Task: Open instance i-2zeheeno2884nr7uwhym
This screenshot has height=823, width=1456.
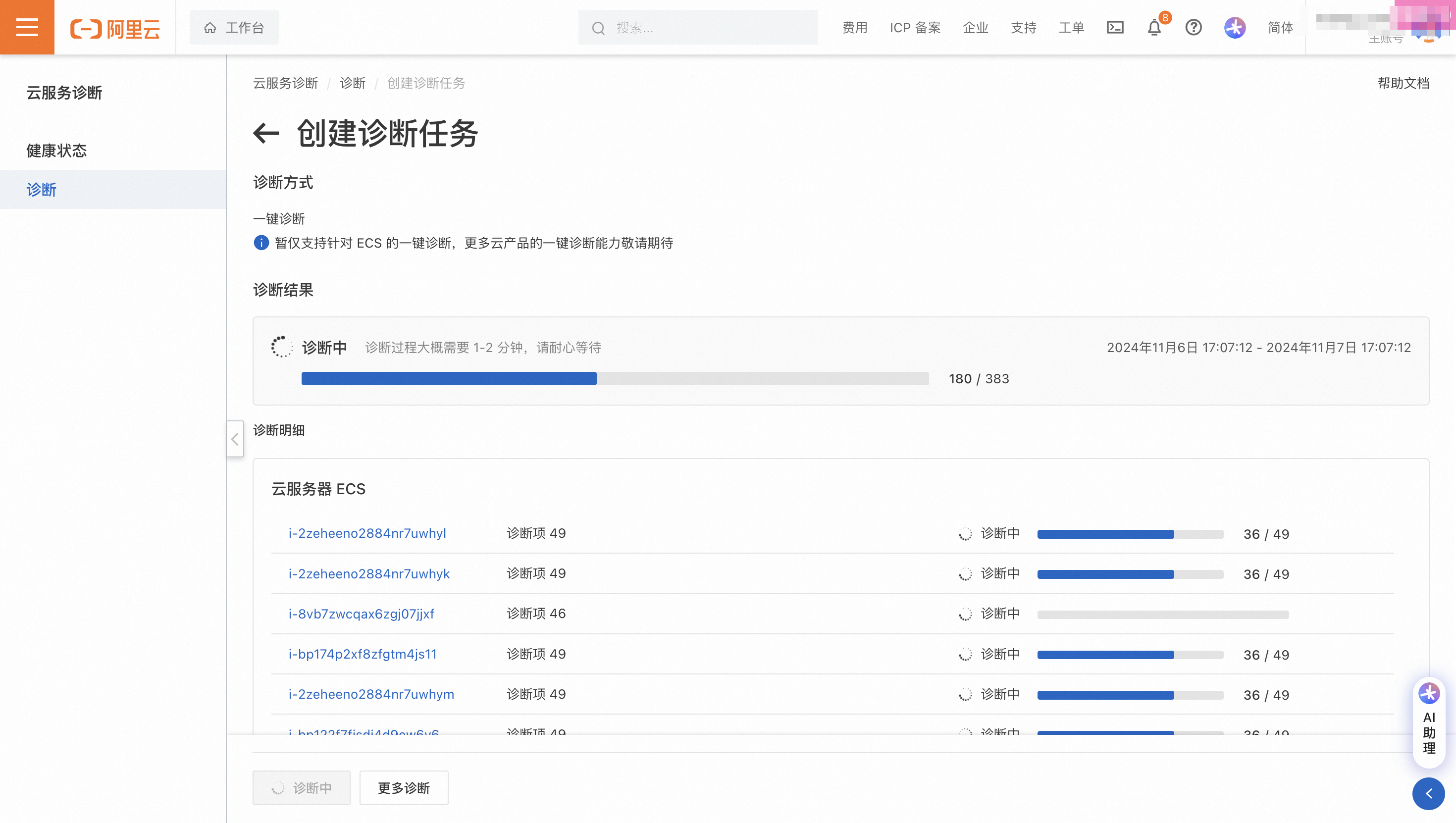Action: pyautogui.click(x=371, y=694)
